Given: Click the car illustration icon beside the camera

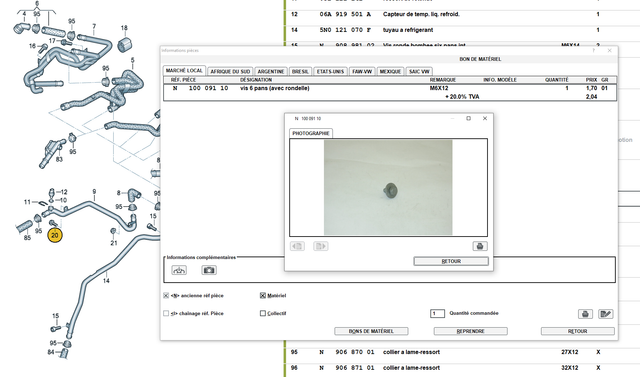Looking at the screenshot, I should [179, 270].
